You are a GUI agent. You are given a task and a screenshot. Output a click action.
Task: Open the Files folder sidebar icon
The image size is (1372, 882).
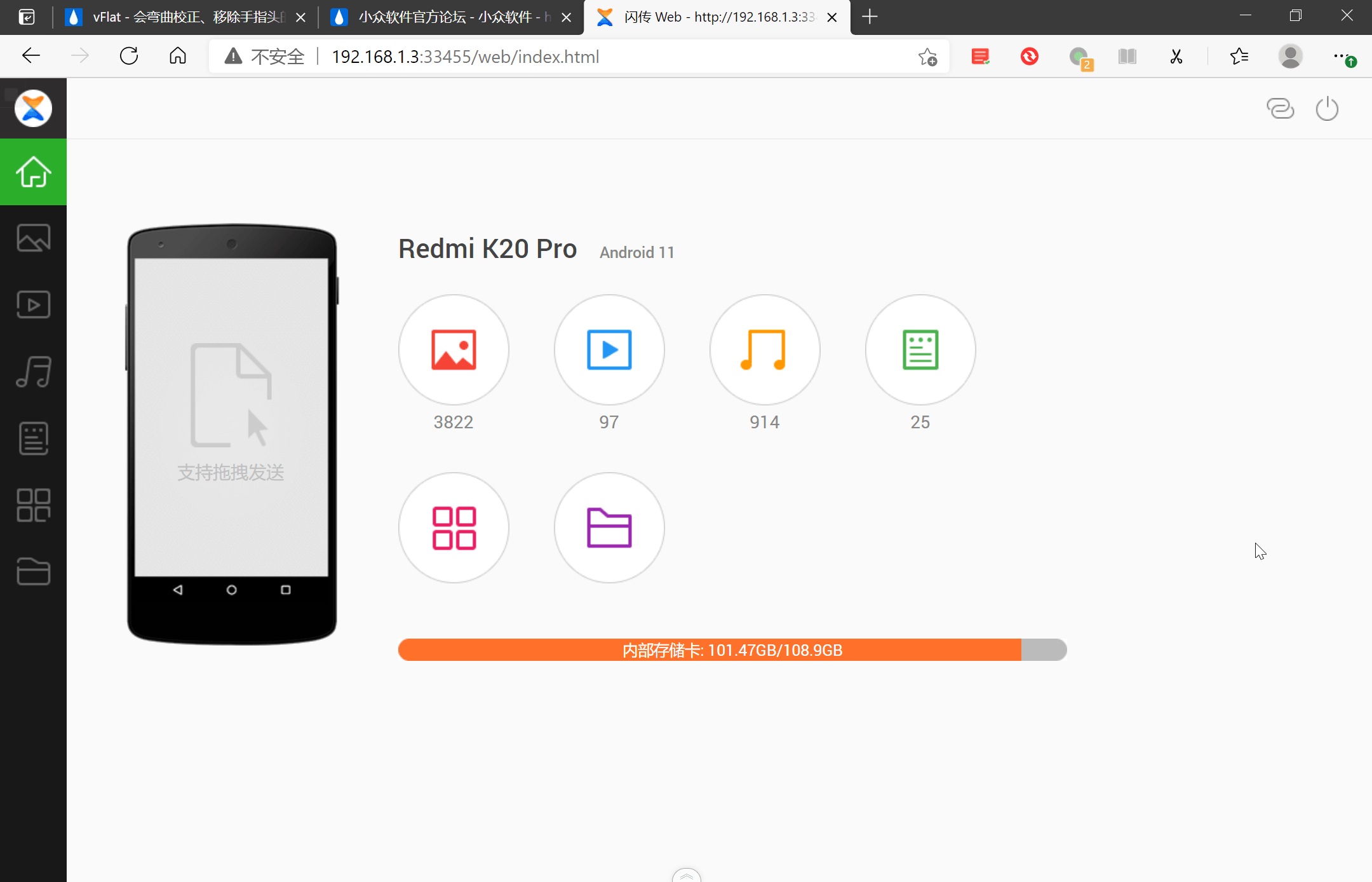[x=33, y=571]
